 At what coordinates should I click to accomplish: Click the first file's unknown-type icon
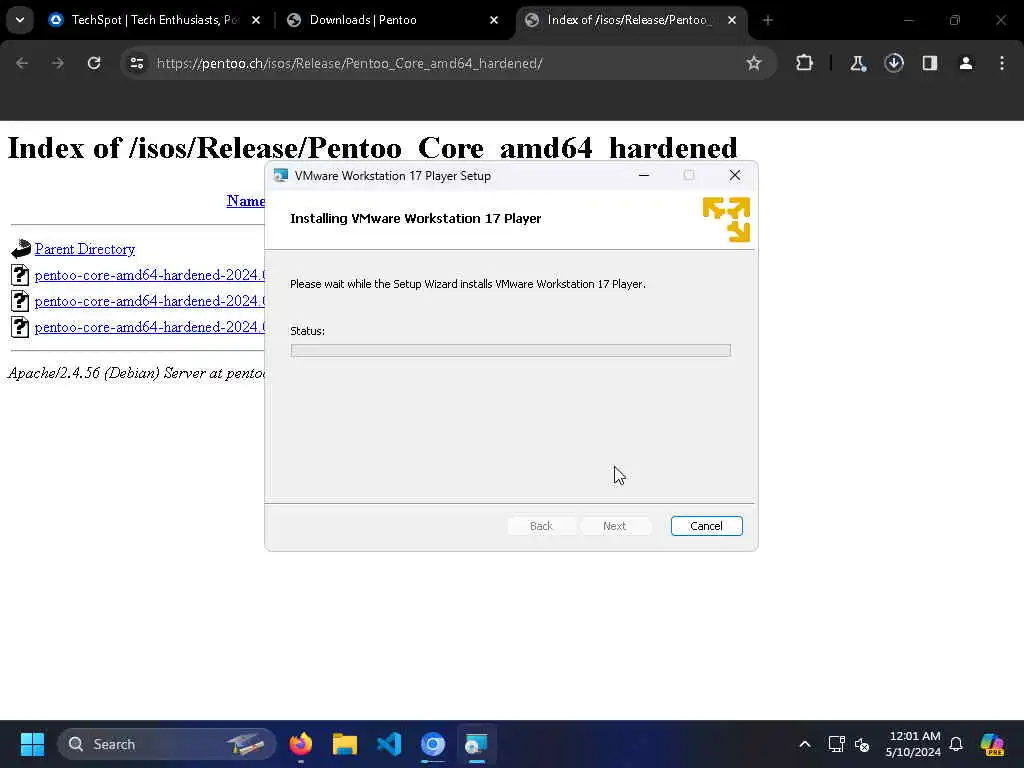[20, 275]
